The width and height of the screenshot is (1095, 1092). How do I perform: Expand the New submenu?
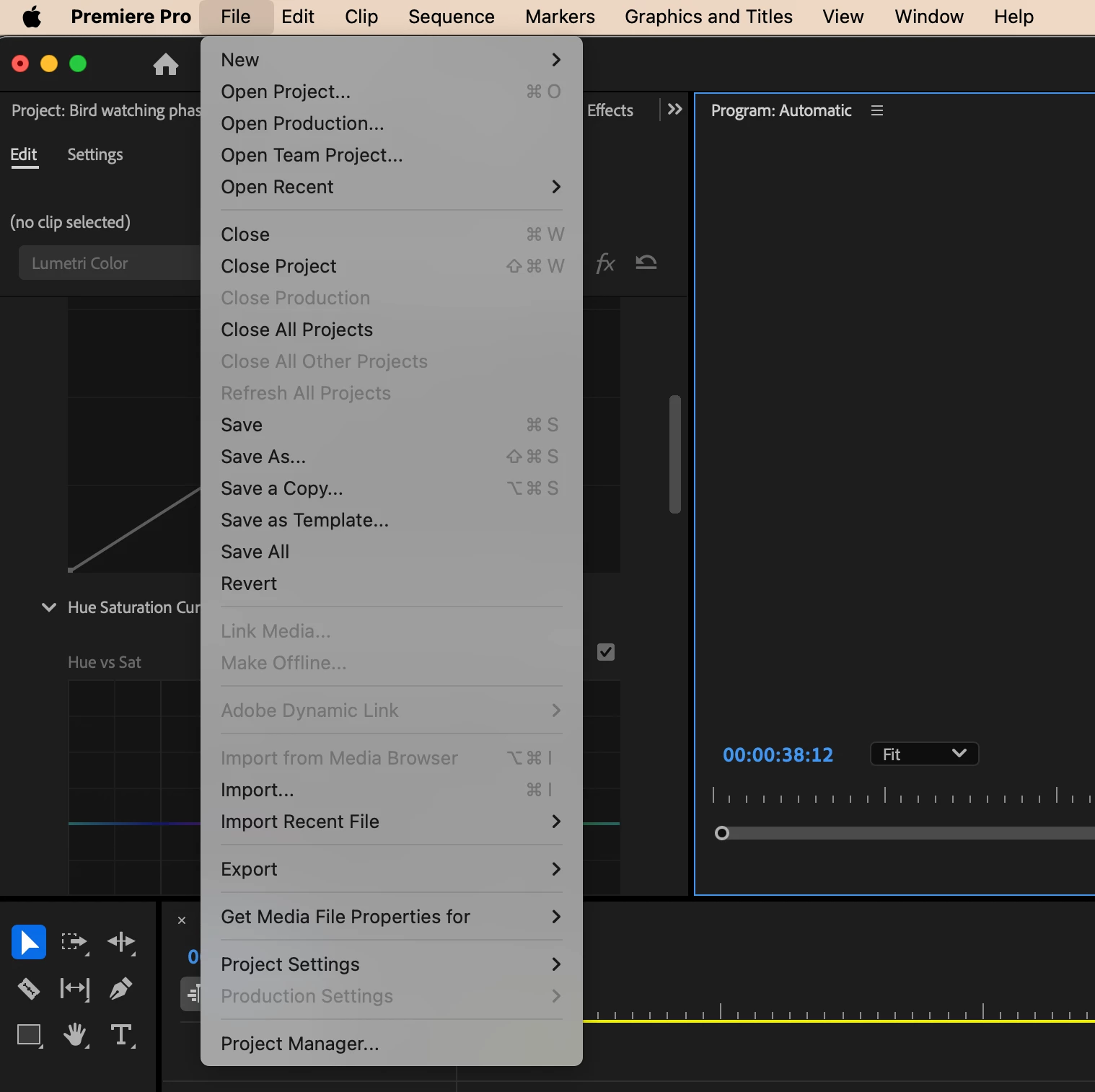tap(391, 60)
